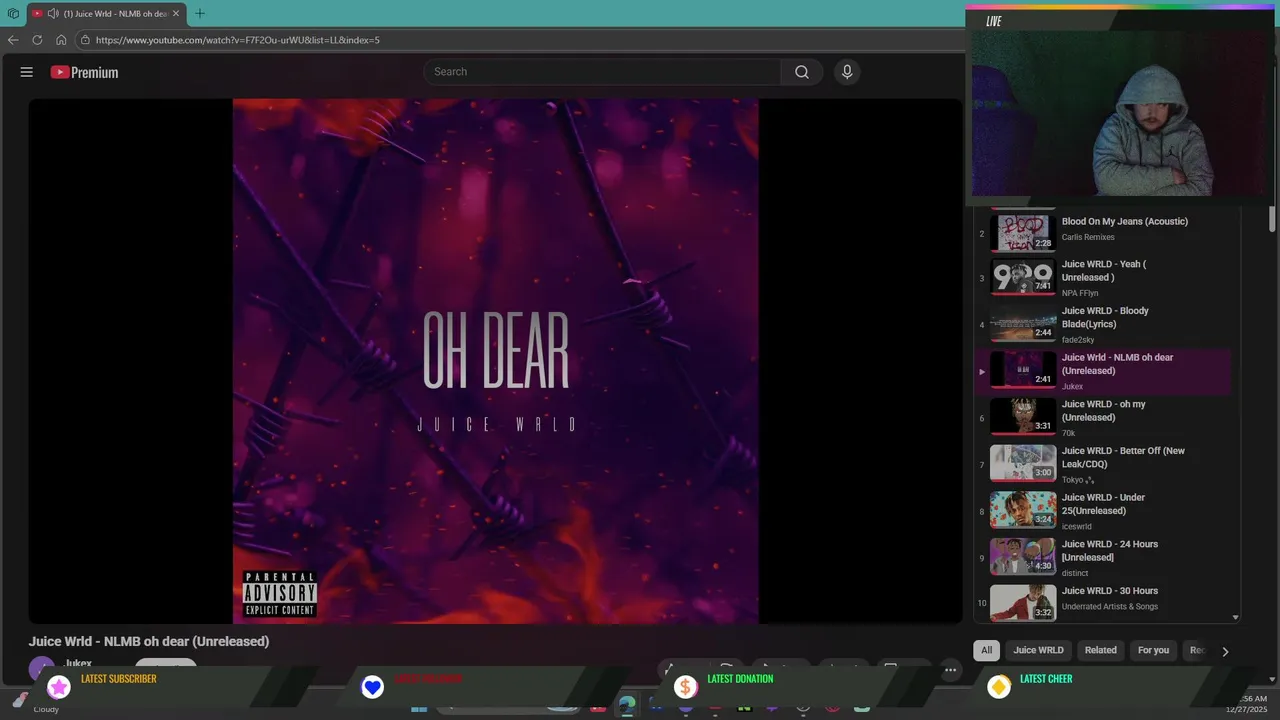Click the search magnifier button
Screen dimensions: 1280x720
[802, 72]
